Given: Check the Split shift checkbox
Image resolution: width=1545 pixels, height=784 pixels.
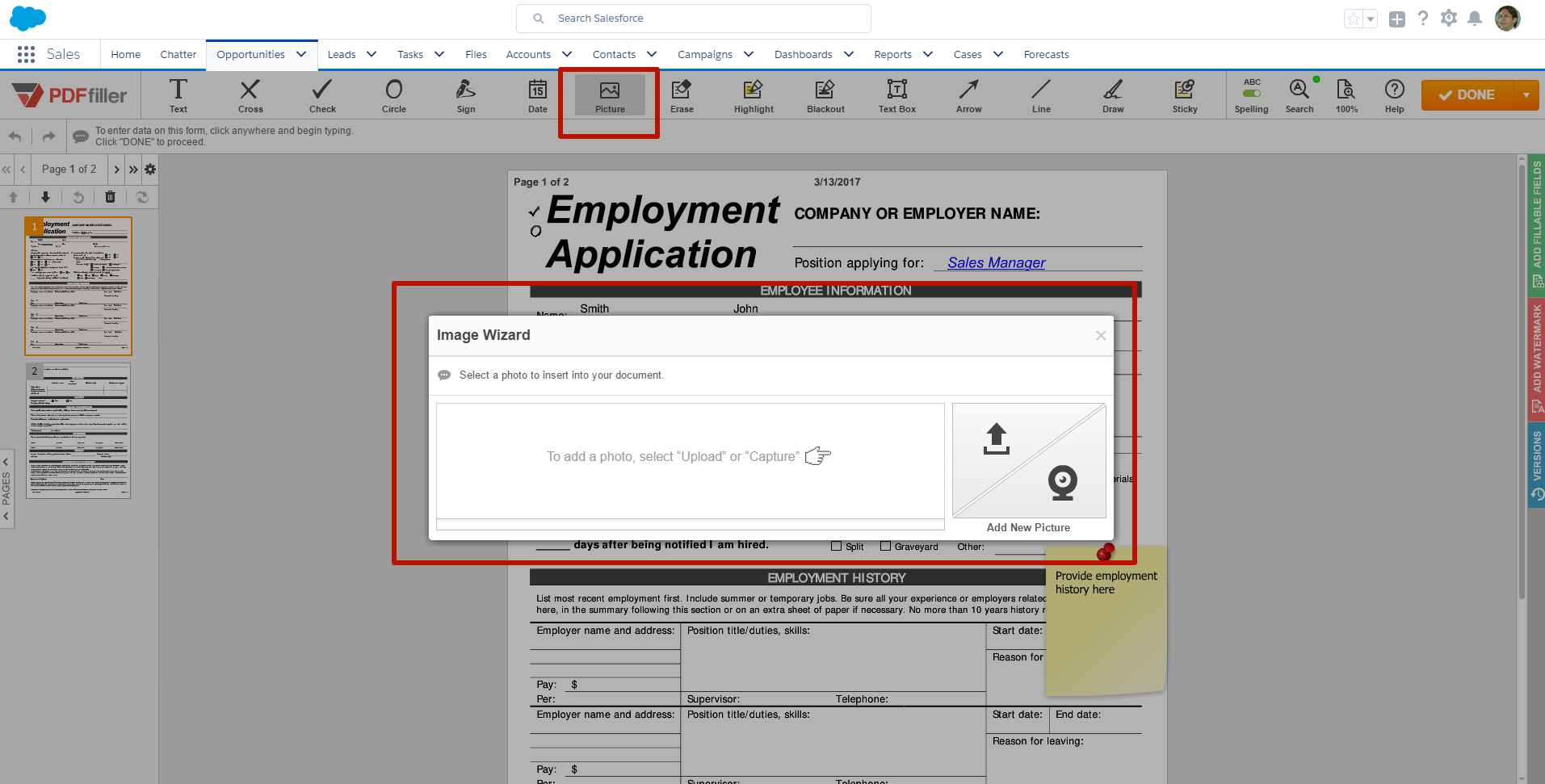Looking at the screenshot, I should 837,547.
